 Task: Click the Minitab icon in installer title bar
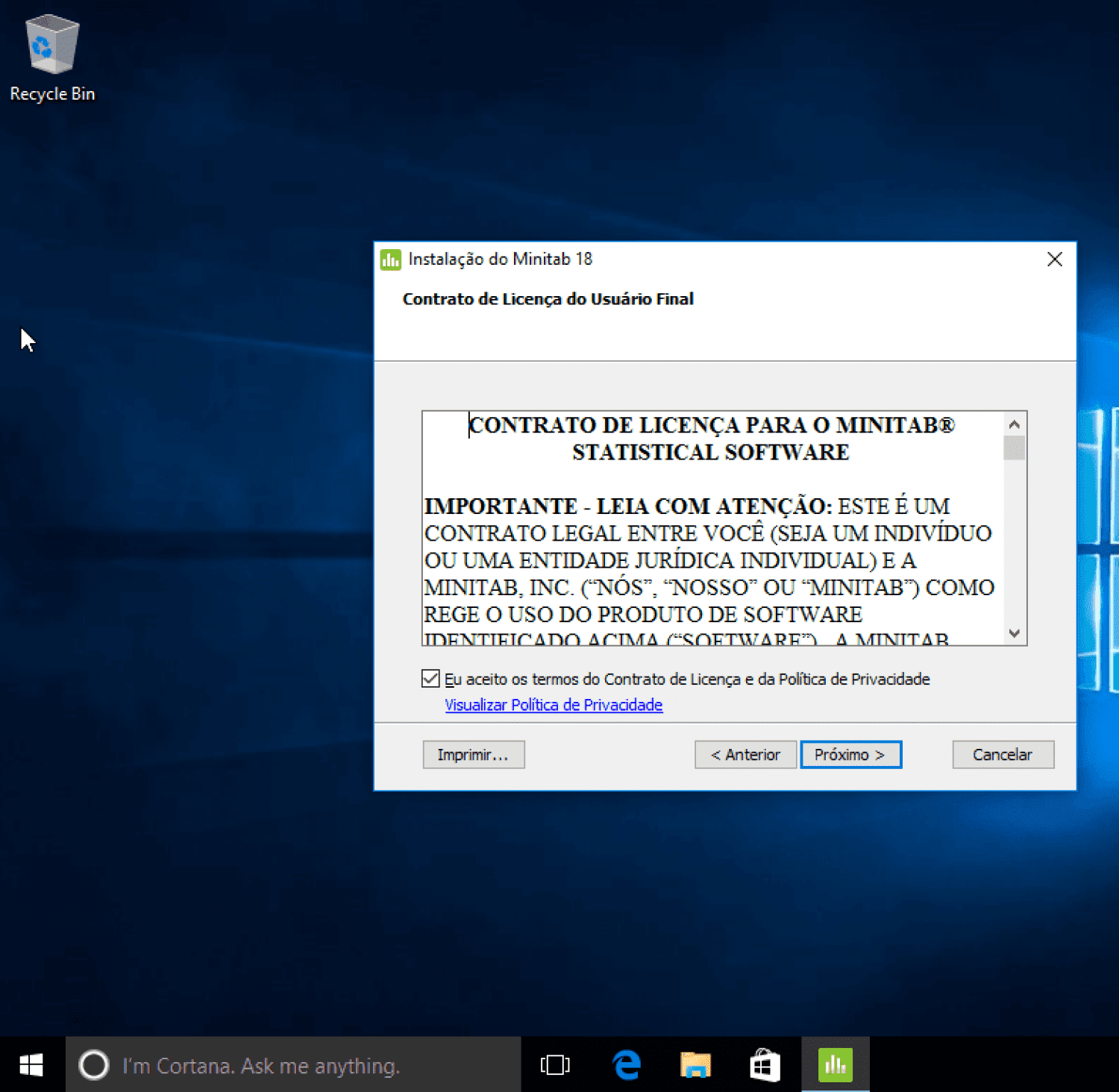pyautogui.click(x=391, y=260)
